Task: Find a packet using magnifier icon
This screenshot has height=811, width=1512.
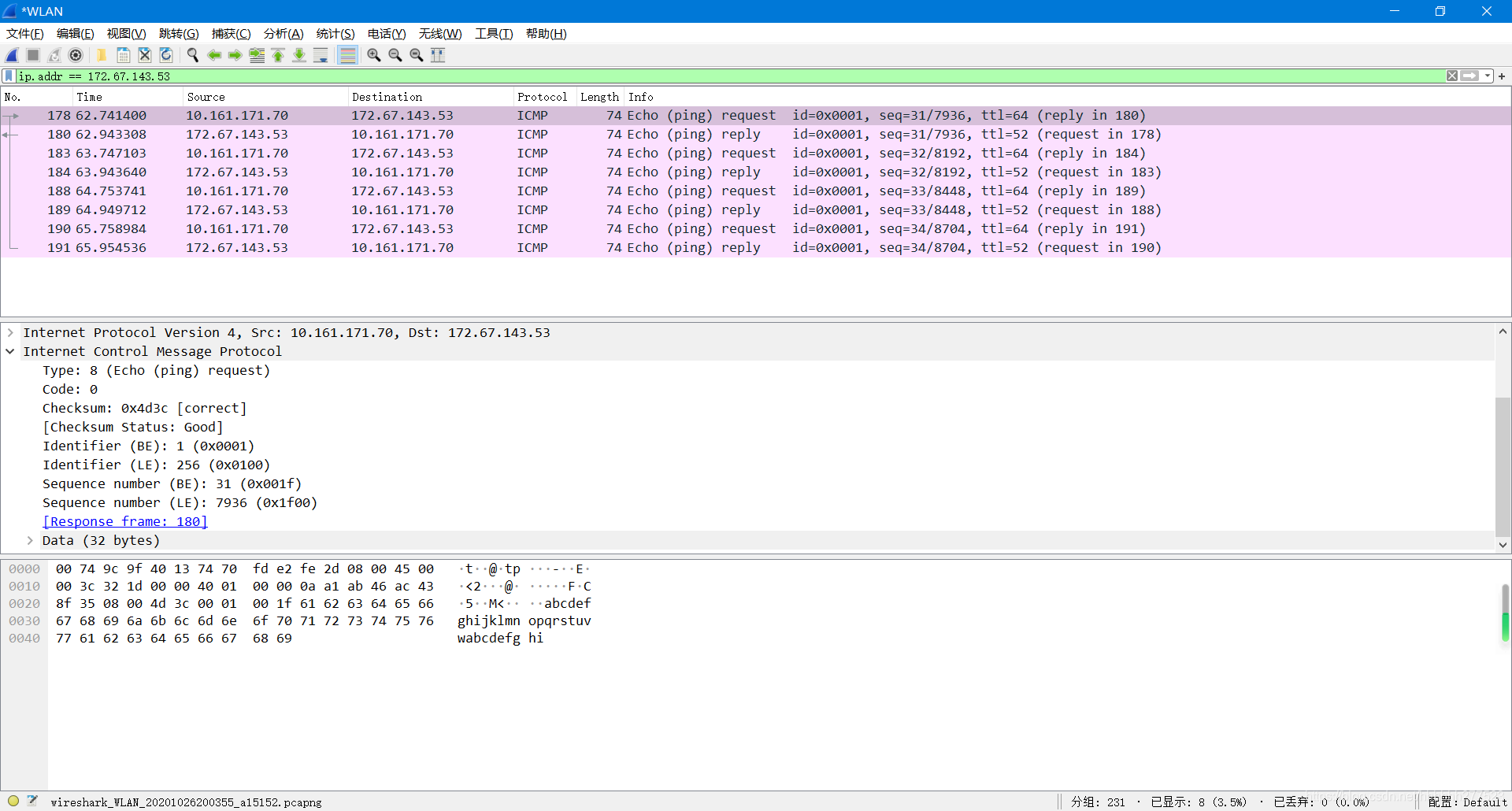Action: [x=192, y=55]
